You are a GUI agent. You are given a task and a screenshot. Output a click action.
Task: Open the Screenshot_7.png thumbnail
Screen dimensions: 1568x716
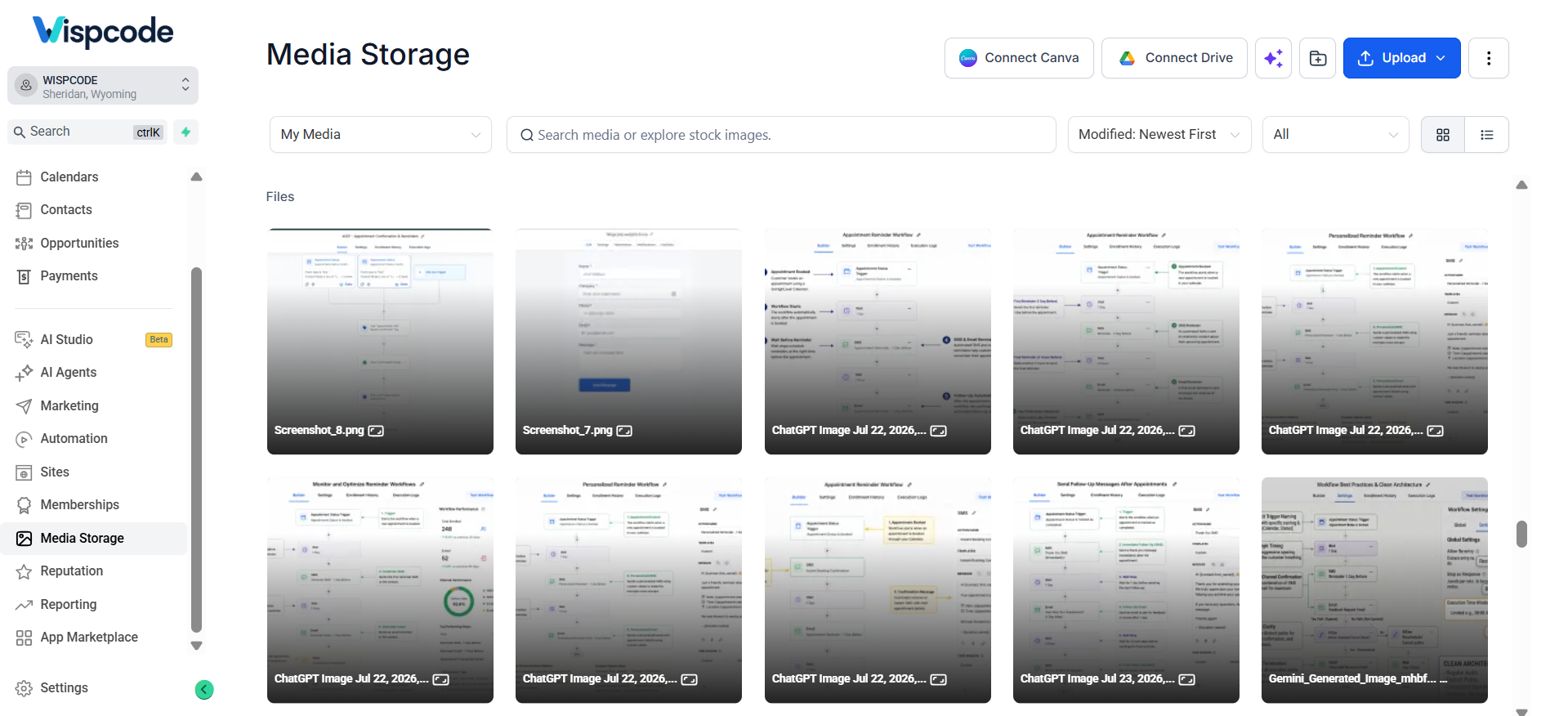[x=628, y=342]
